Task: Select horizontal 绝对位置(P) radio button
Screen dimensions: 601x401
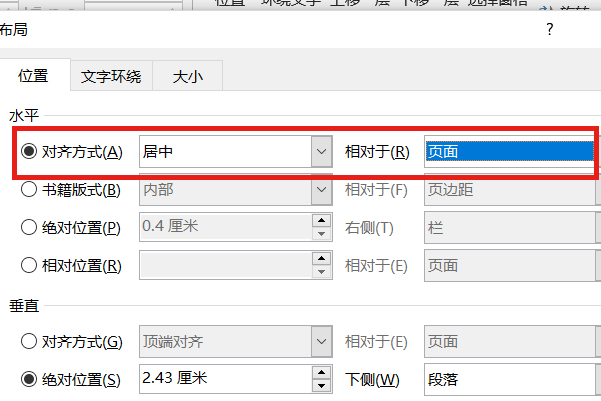Action: pos(29,227)
